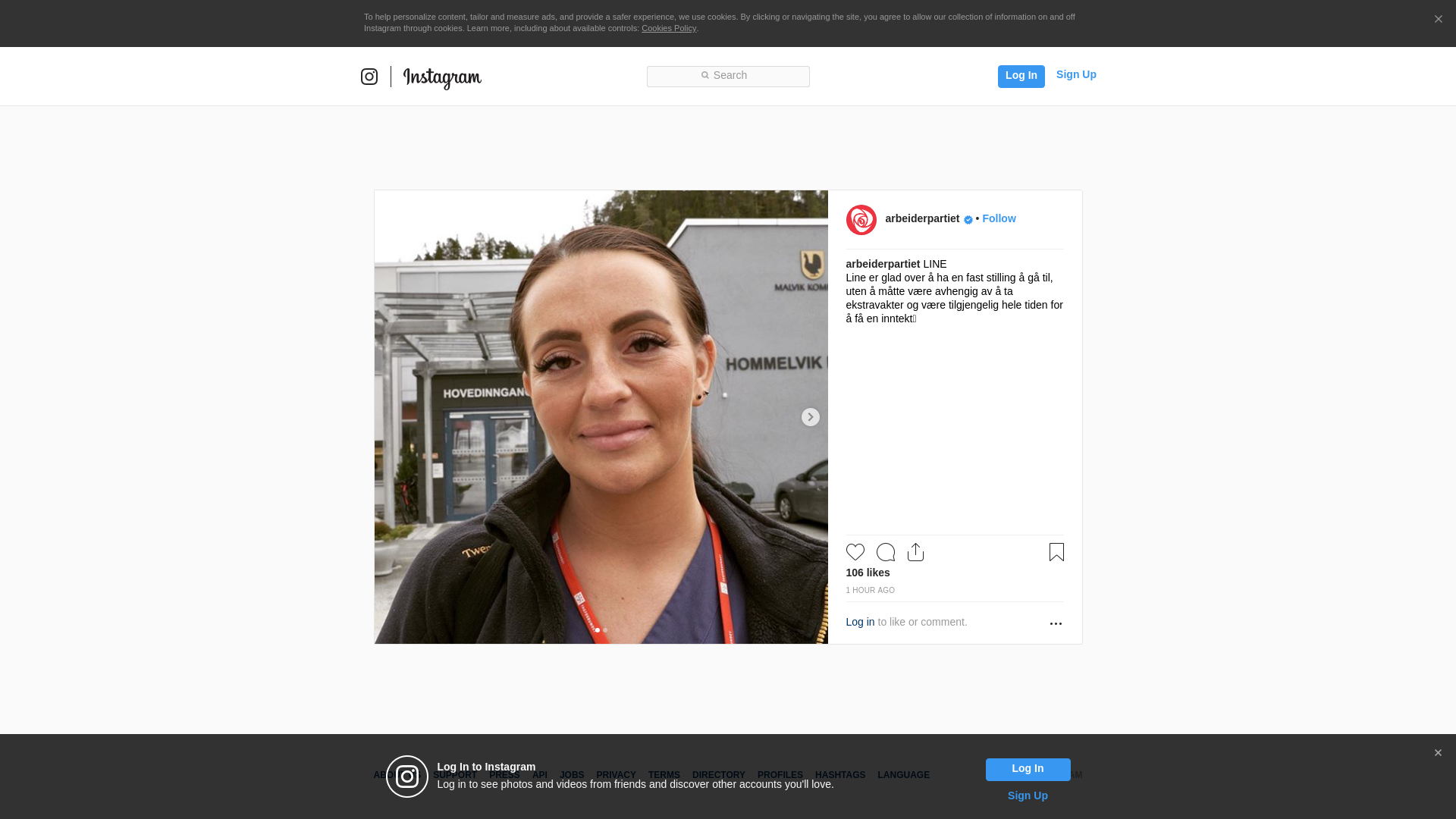Open the three-dot more options menu

1056,623
